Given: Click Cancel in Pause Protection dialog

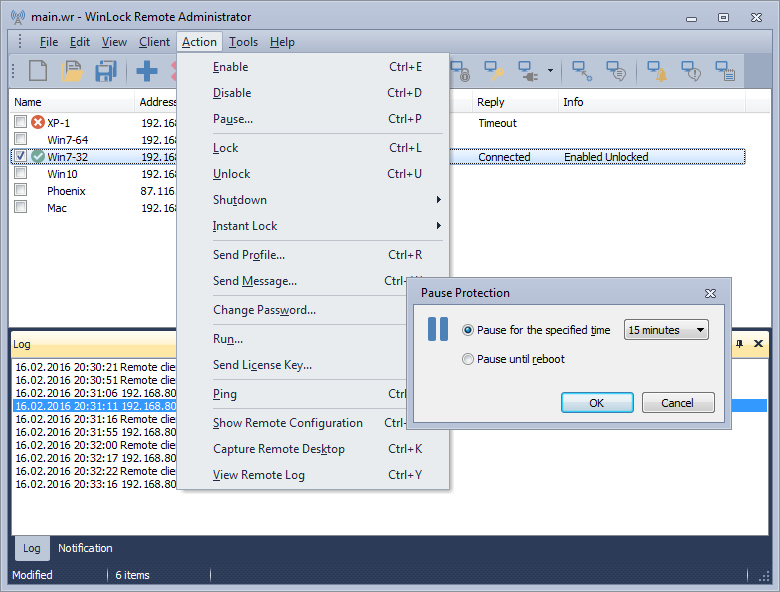Looking at the screenshot, I should point(678,402).
